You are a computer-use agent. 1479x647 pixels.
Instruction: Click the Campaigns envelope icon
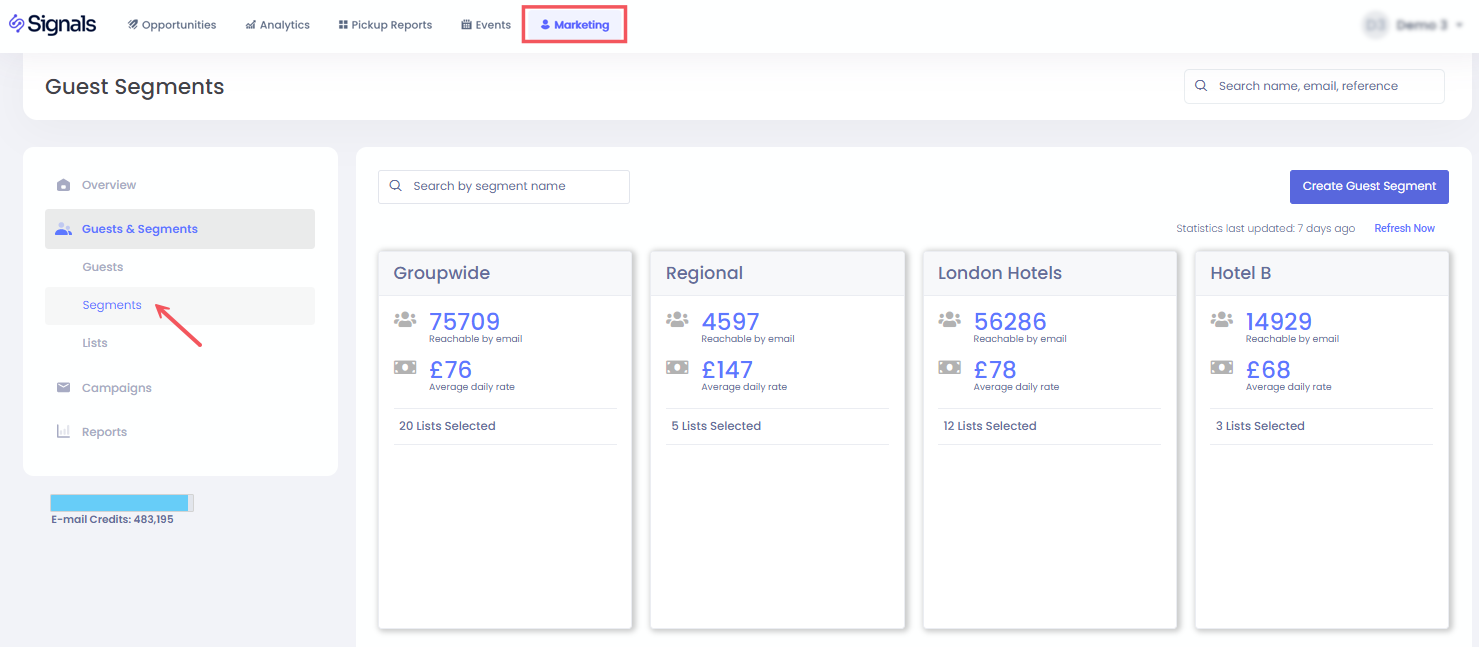pyautogui.click(x=64, y=388)
